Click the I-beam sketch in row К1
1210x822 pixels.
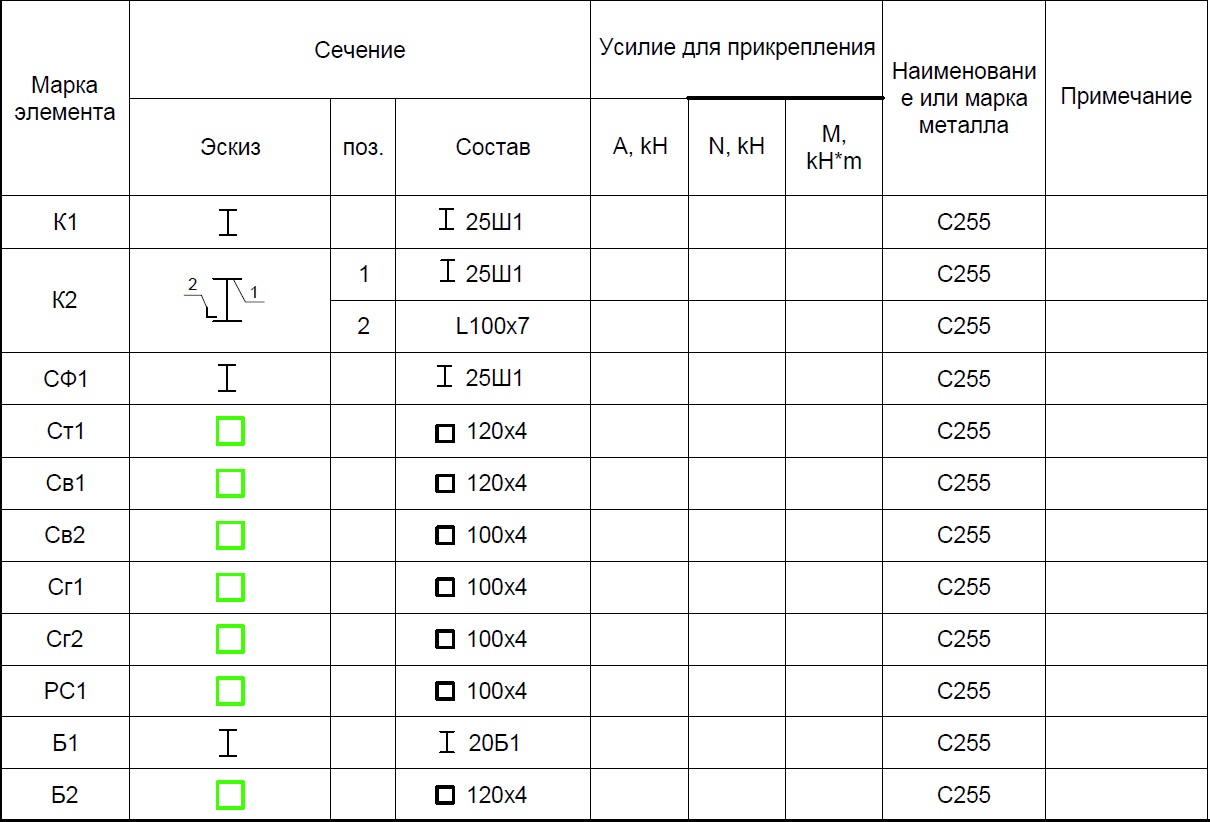(229, 222)
